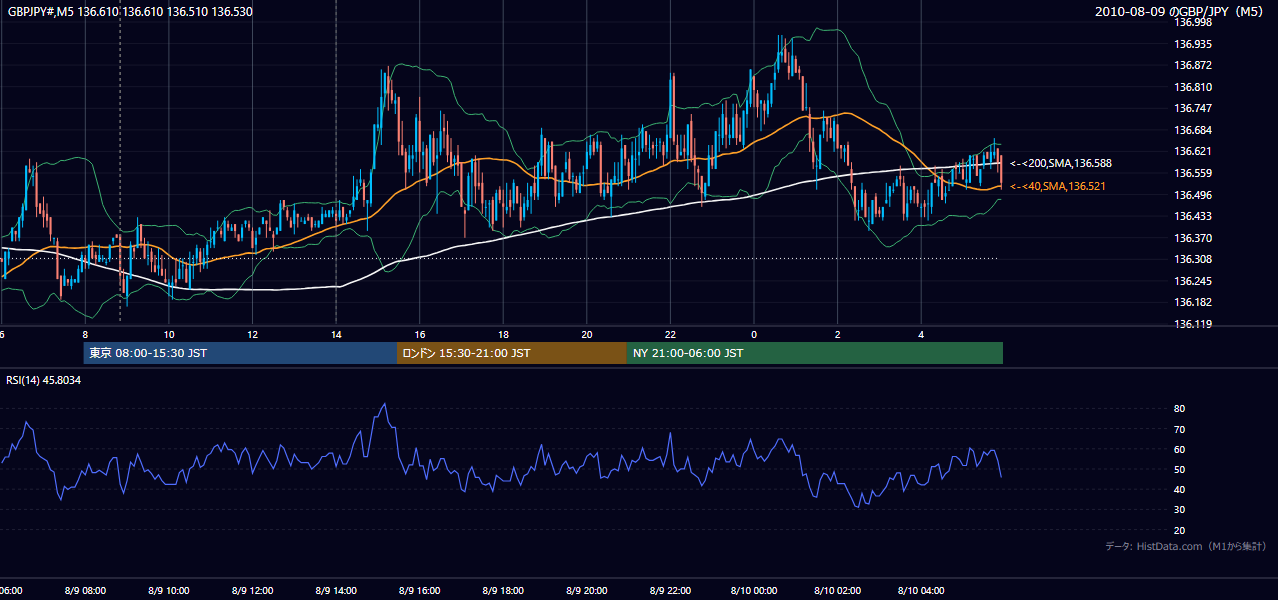
Task: Click the 8/9 08:00 date label
Action: tap(85, 591)
